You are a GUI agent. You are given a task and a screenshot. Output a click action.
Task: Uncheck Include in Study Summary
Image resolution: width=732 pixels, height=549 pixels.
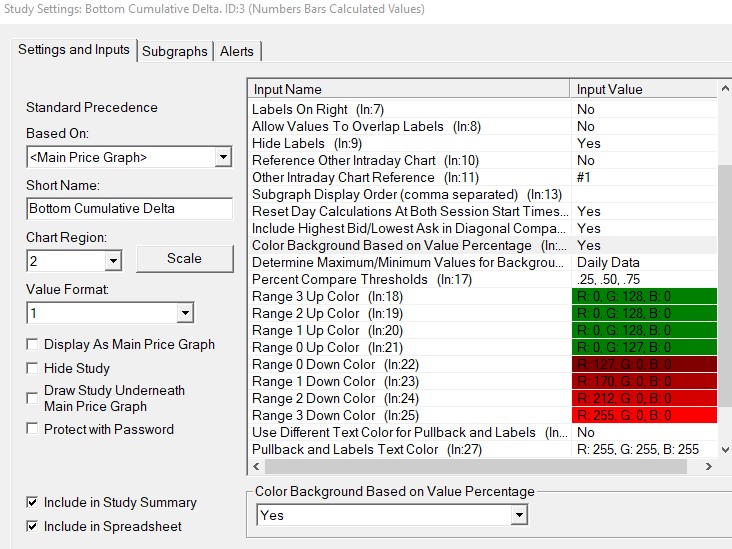[34, 503]
